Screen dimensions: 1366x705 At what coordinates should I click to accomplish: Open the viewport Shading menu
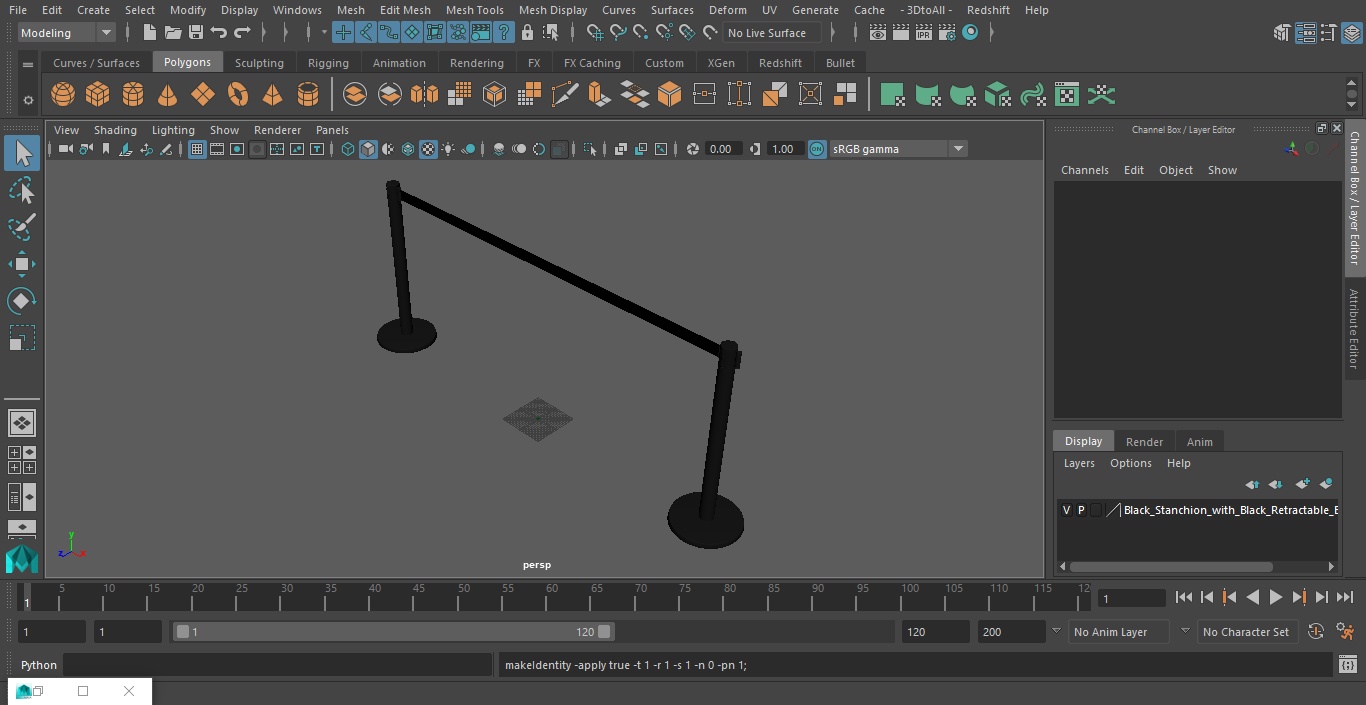[x=115, y=130]
